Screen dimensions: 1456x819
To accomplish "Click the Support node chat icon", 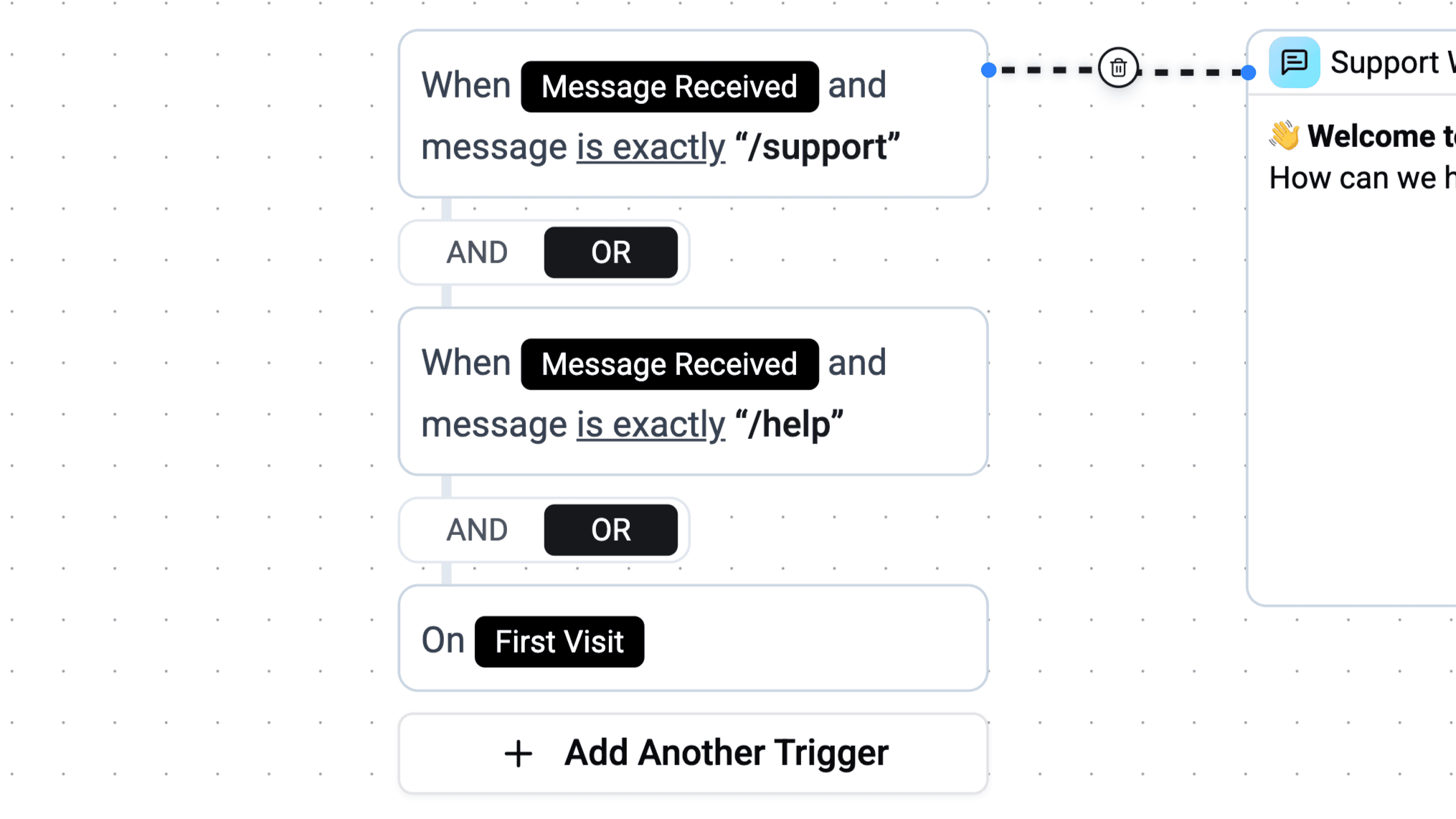I will click(1294, 62).
